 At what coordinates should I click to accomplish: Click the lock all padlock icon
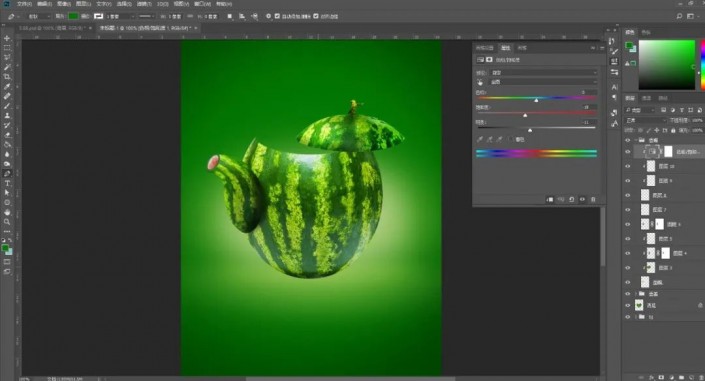(x=673, y=130)
